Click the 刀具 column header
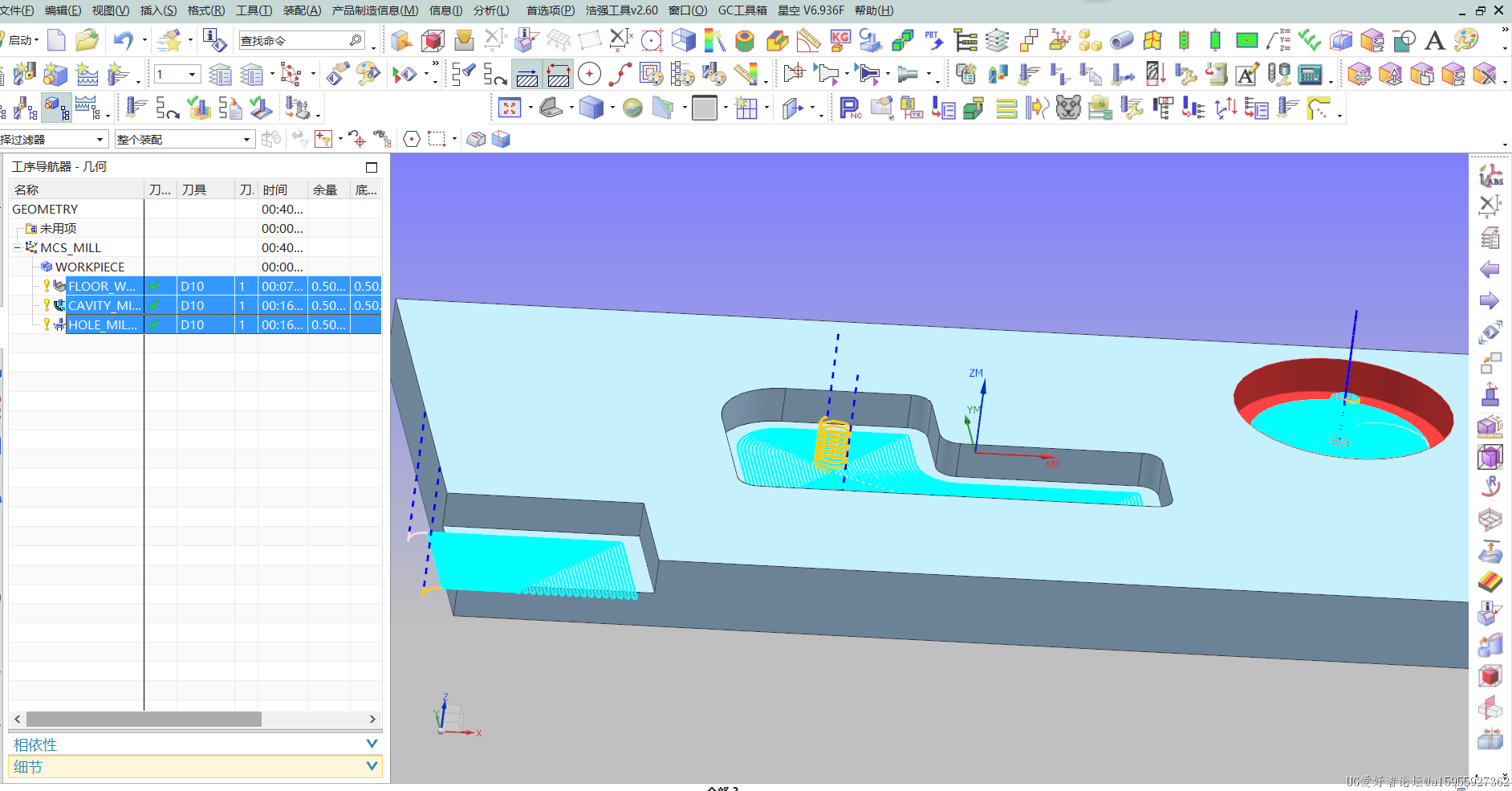Viewport: 1512px width, 791px height. click(x=205, y=190)
